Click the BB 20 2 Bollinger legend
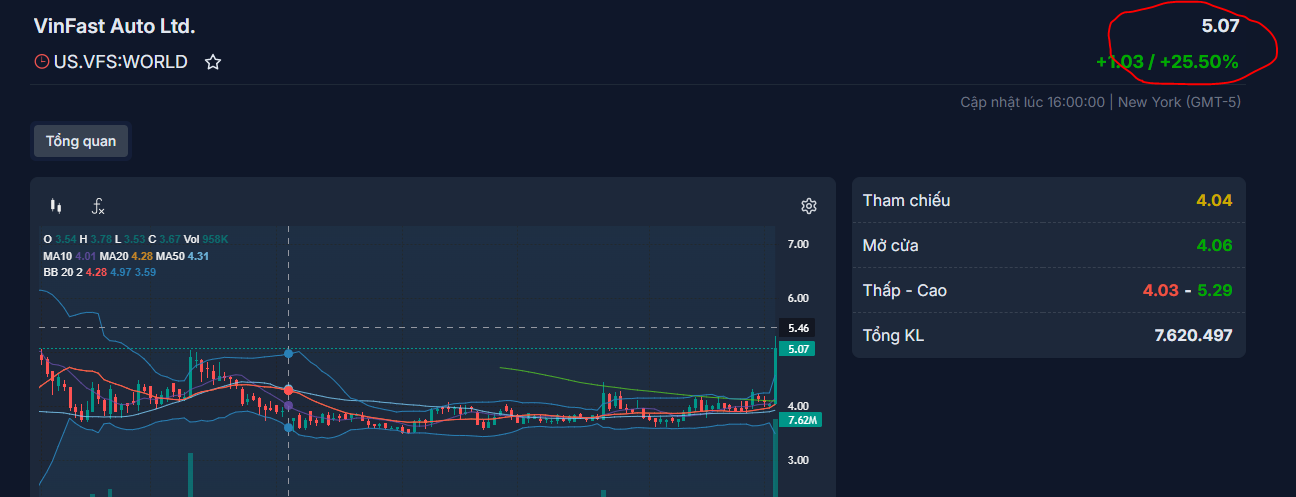Viewport: 1296px width, 497px height. [99, 272]
